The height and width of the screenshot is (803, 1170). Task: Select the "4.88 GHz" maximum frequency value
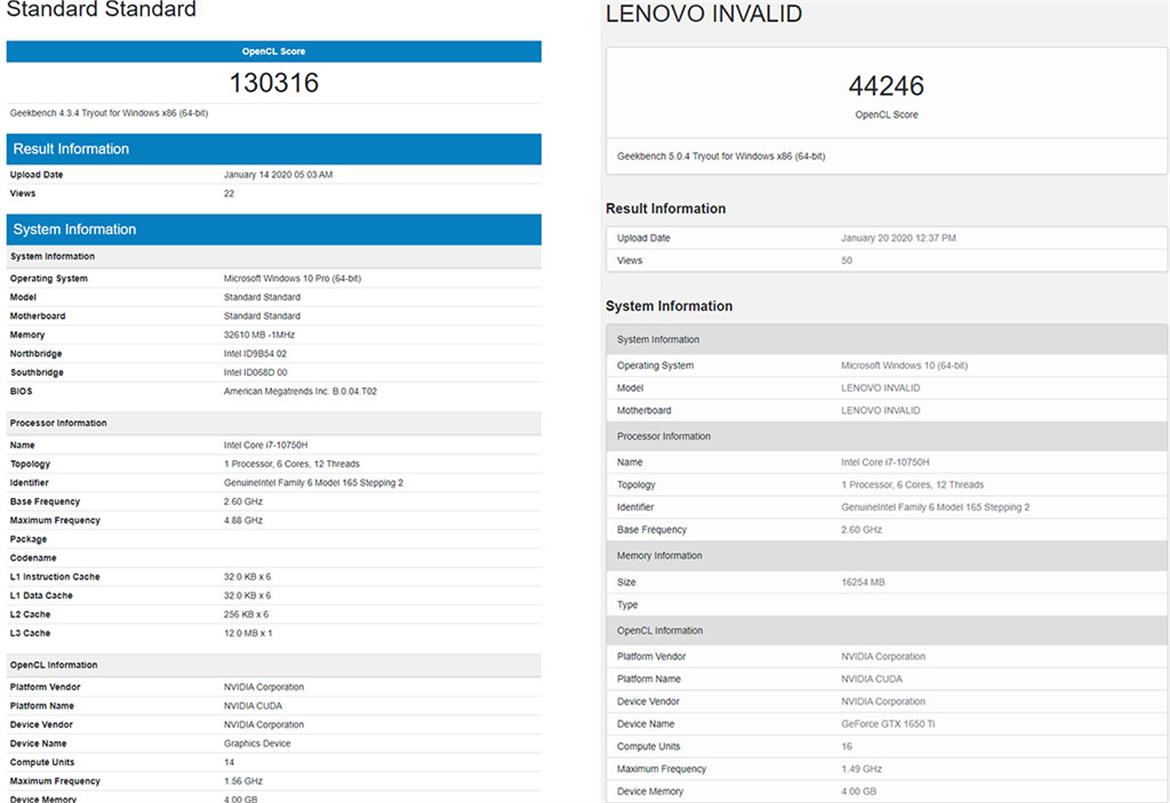(x=243, y=520)
